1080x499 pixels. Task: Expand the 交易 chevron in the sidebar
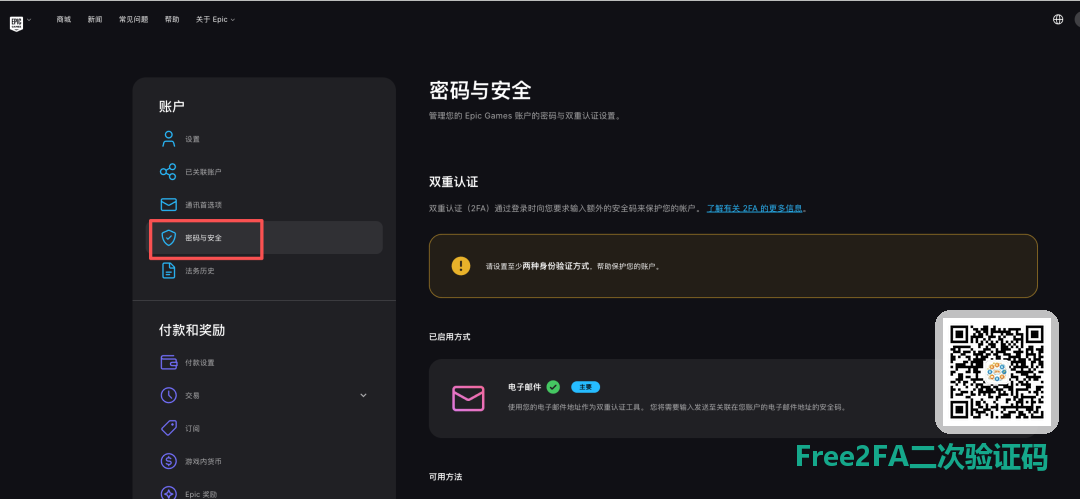[364, 395]
